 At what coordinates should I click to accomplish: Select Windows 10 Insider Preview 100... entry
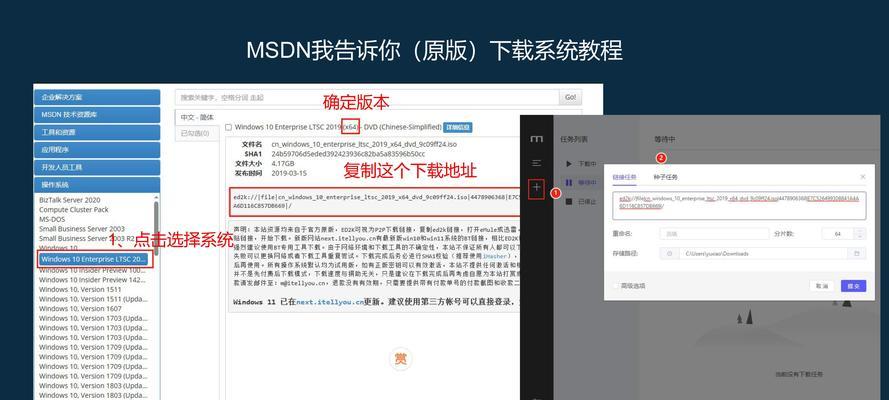point(92,270)
